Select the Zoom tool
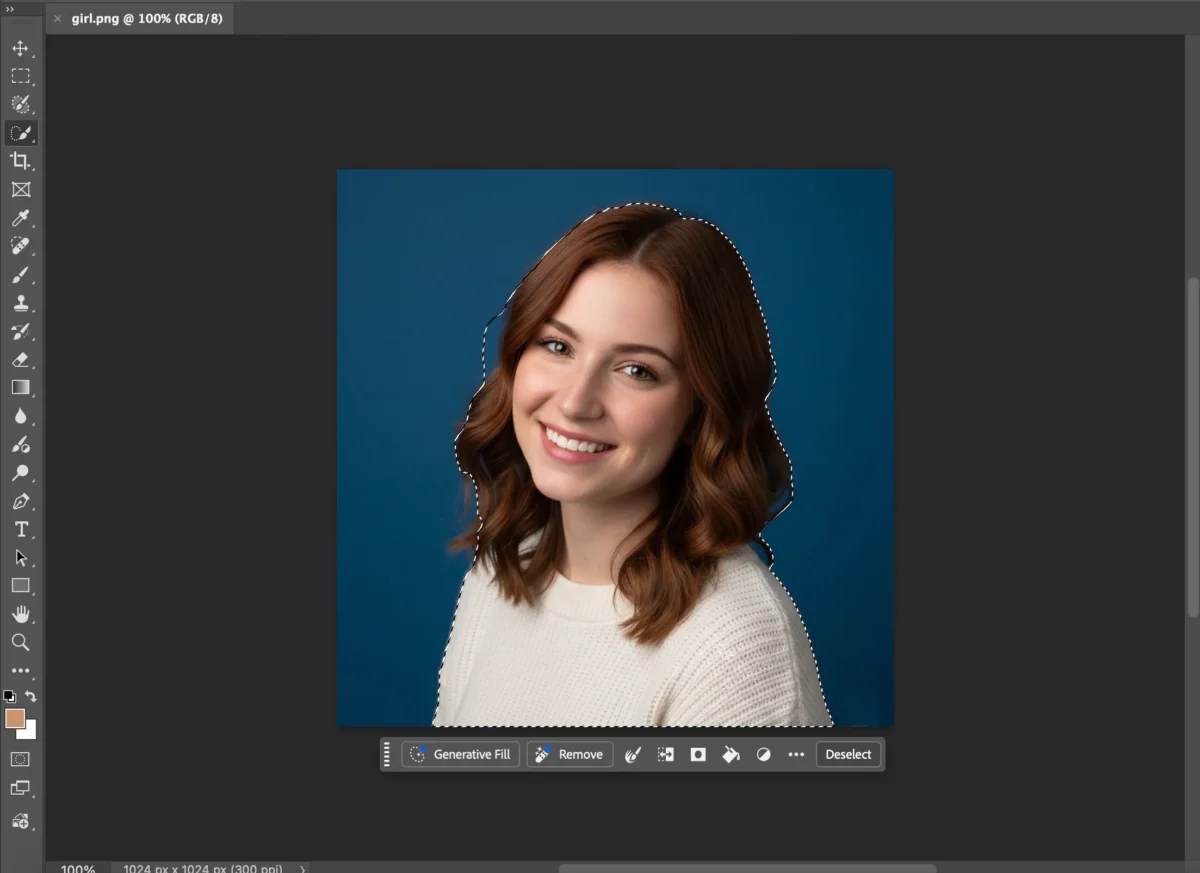 [x=21, y=642]
